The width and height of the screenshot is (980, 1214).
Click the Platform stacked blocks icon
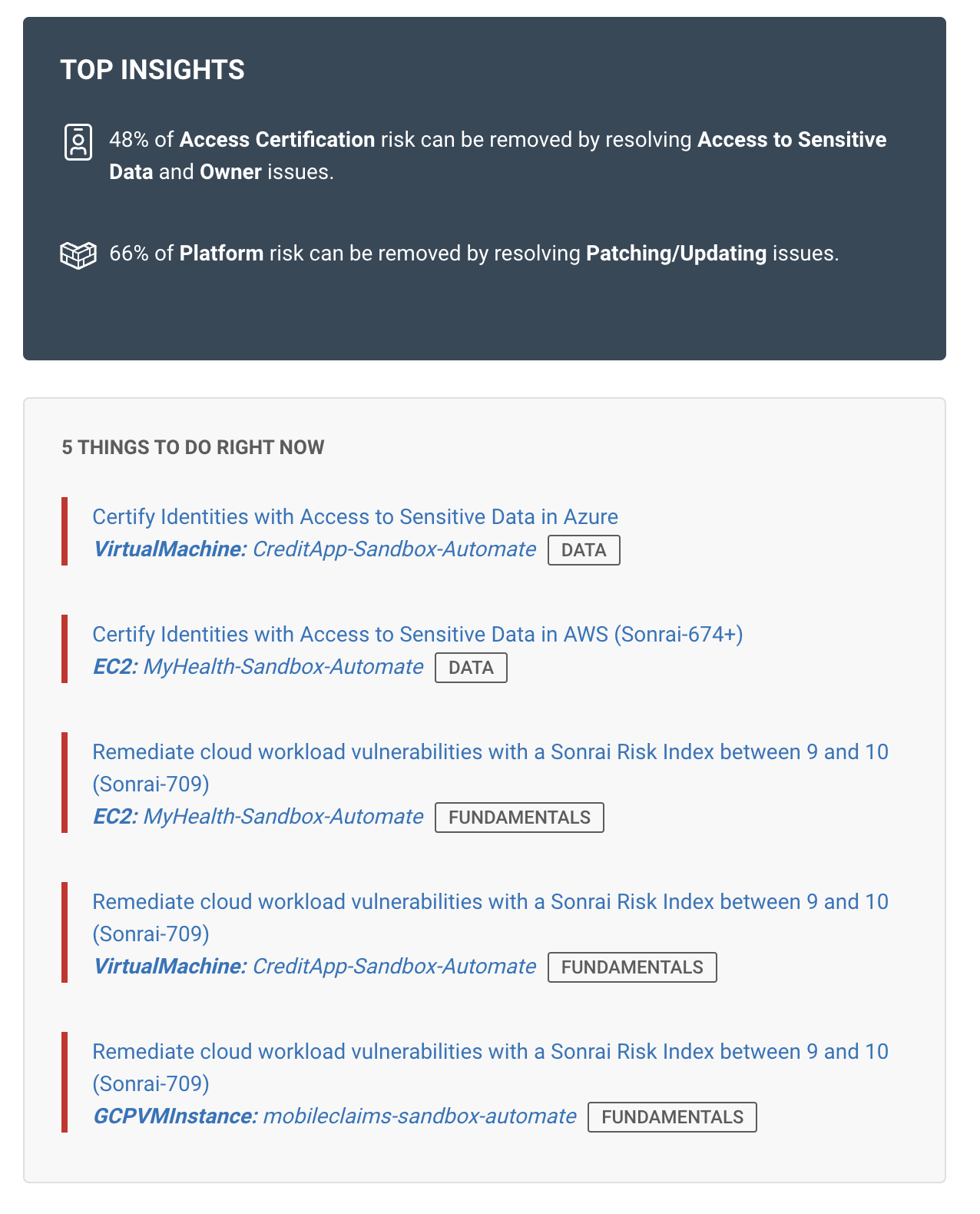[x=78, y=255]
